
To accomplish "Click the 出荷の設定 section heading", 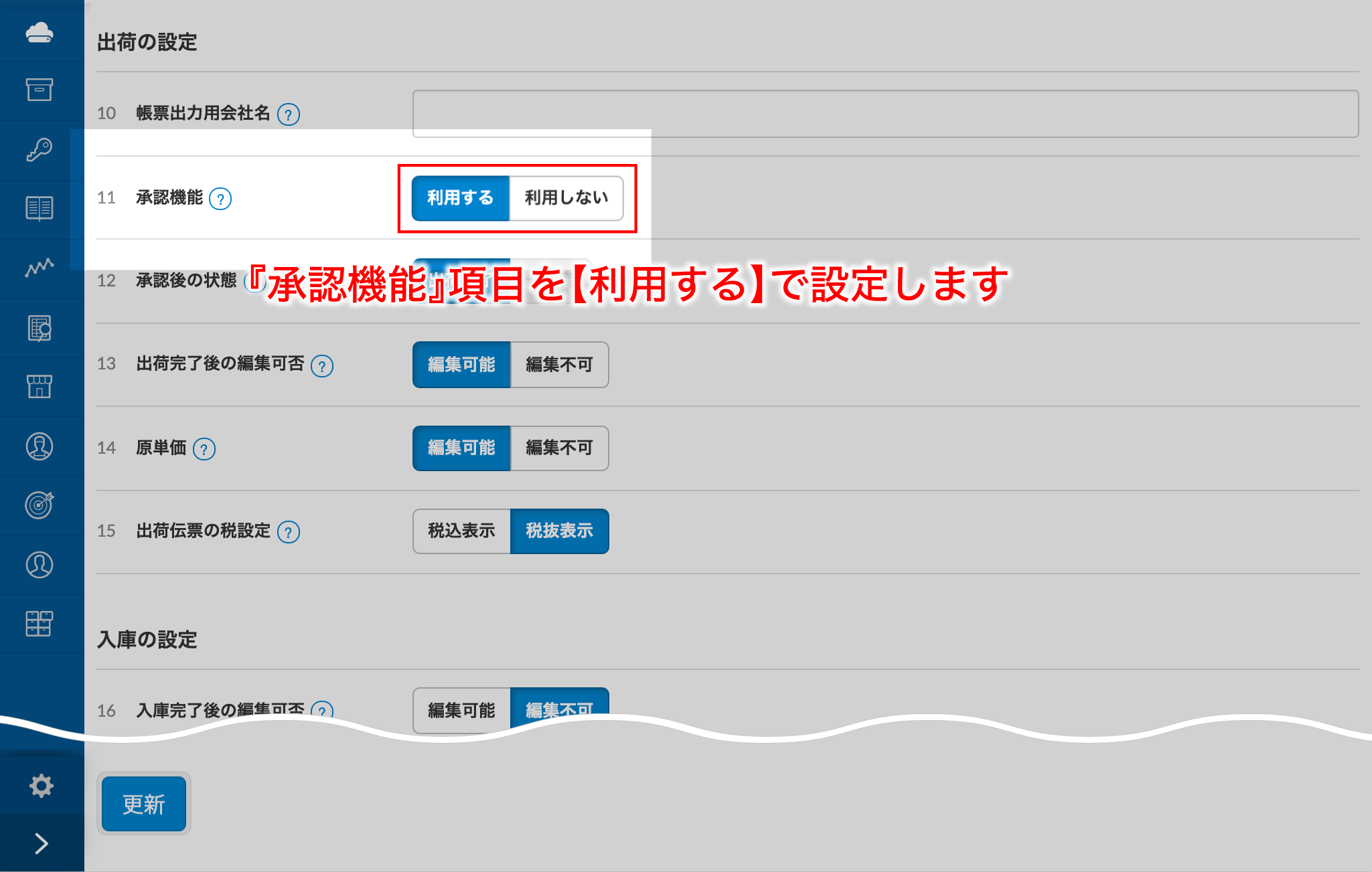I will [x=147, y=42].
